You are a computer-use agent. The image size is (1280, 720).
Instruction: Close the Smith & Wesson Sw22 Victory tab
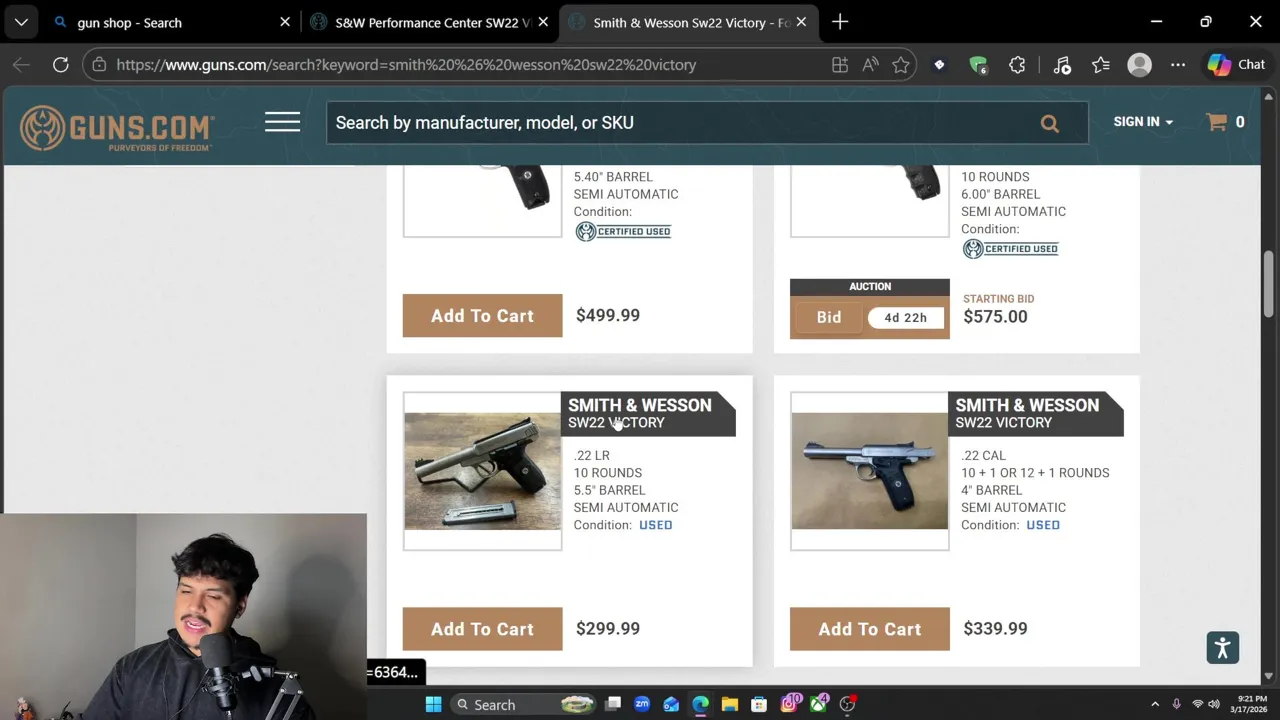click(801, 22)
